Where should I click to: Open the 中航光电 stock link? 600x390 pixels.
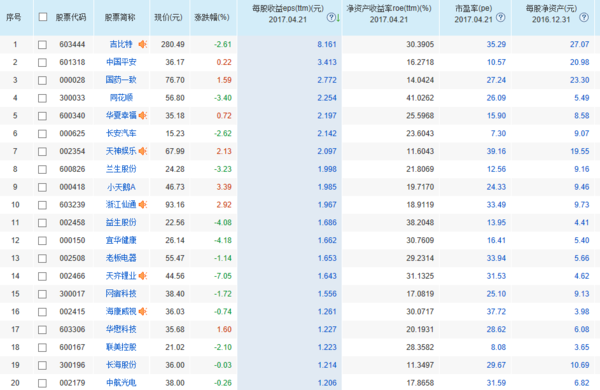pyautogui.click(x=121, y=383)
